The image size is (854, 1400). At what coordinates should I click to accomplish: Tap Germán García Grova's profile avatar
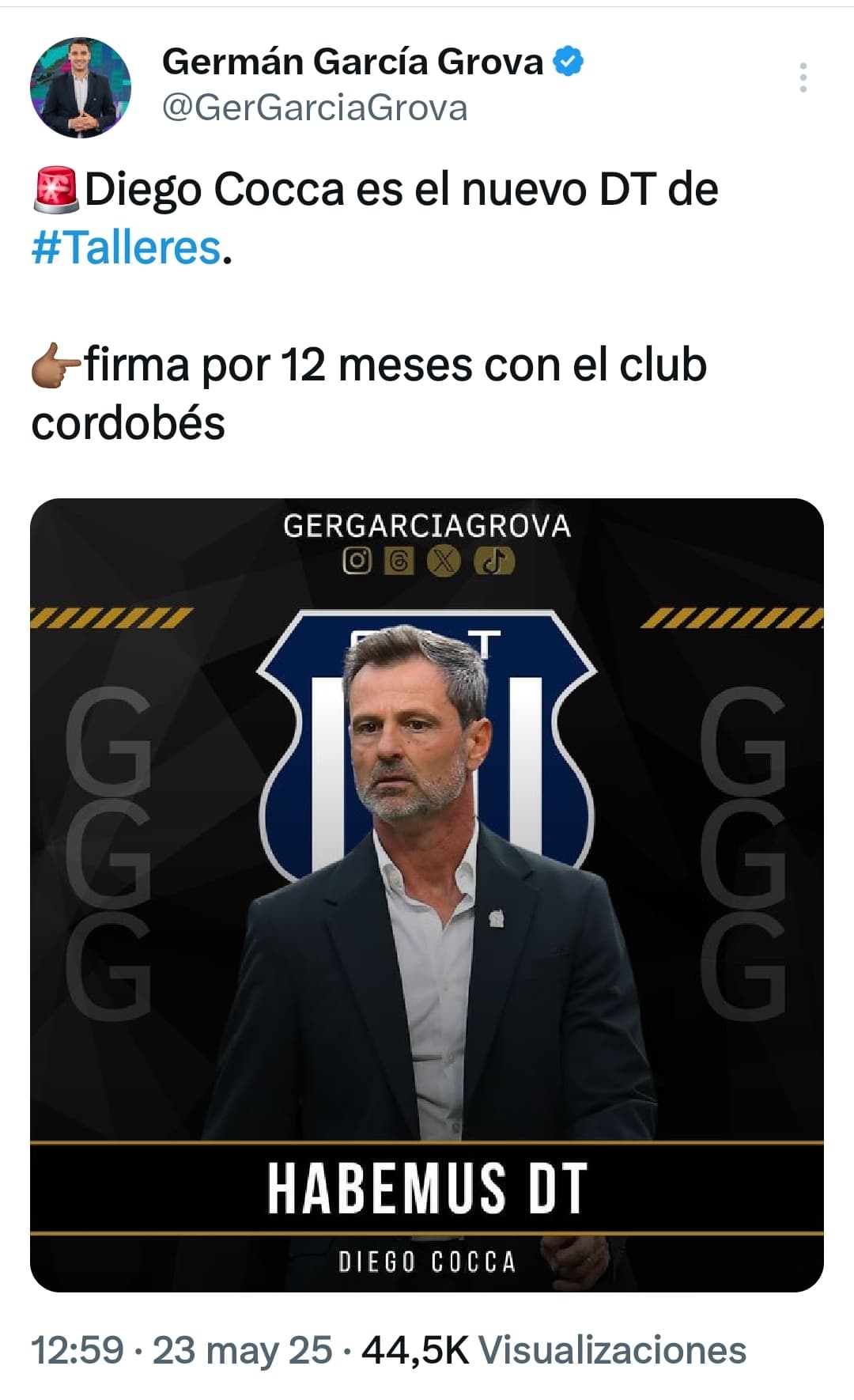point(81,87)
